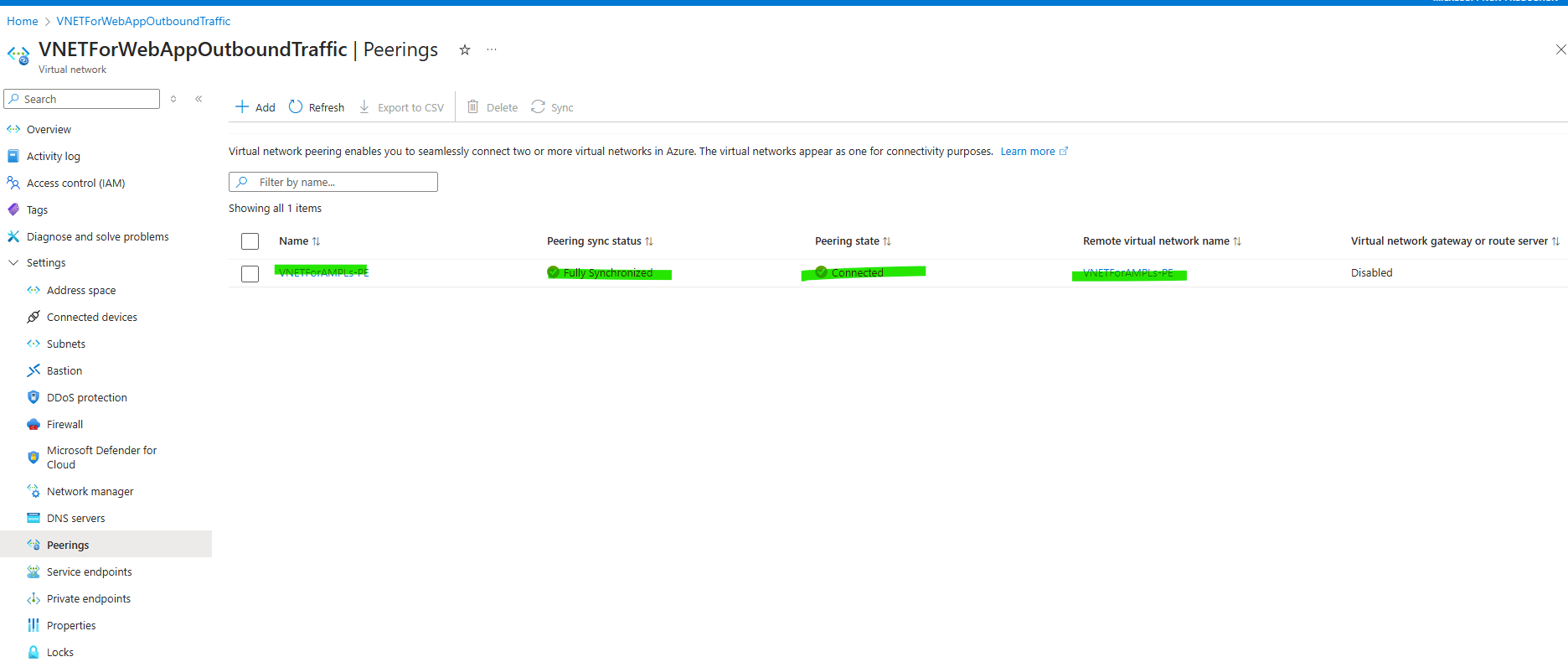The image size is (1568, 662).
Task: Open the Locks padlock icon
Action: point(34,652)
